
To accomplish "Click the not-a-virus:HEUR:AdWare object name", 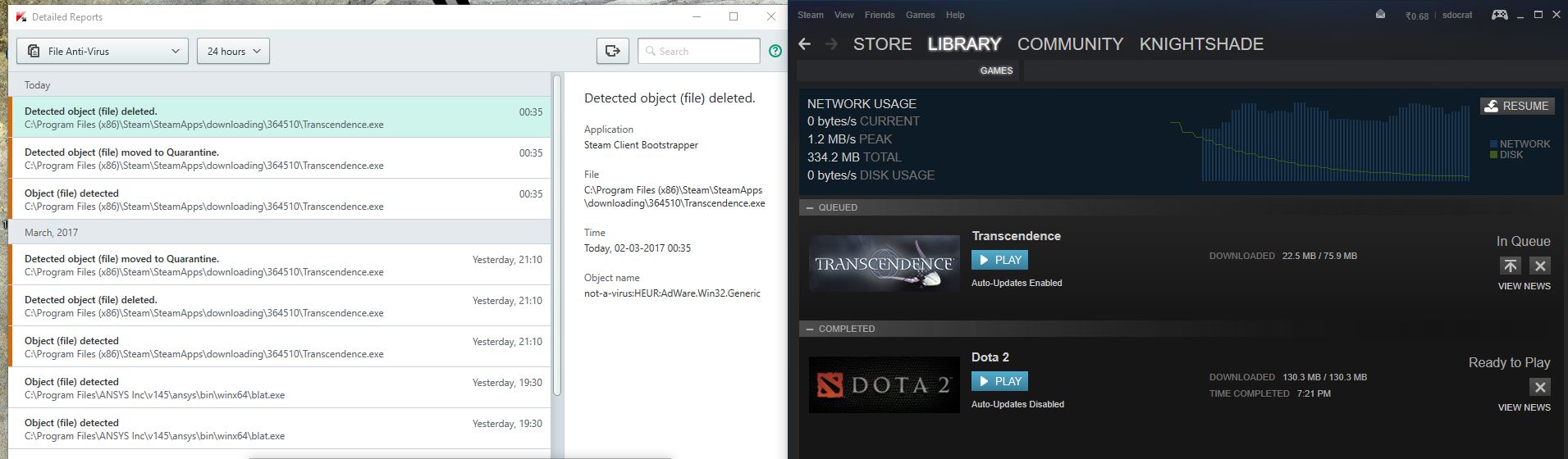I will click(672, 293).
